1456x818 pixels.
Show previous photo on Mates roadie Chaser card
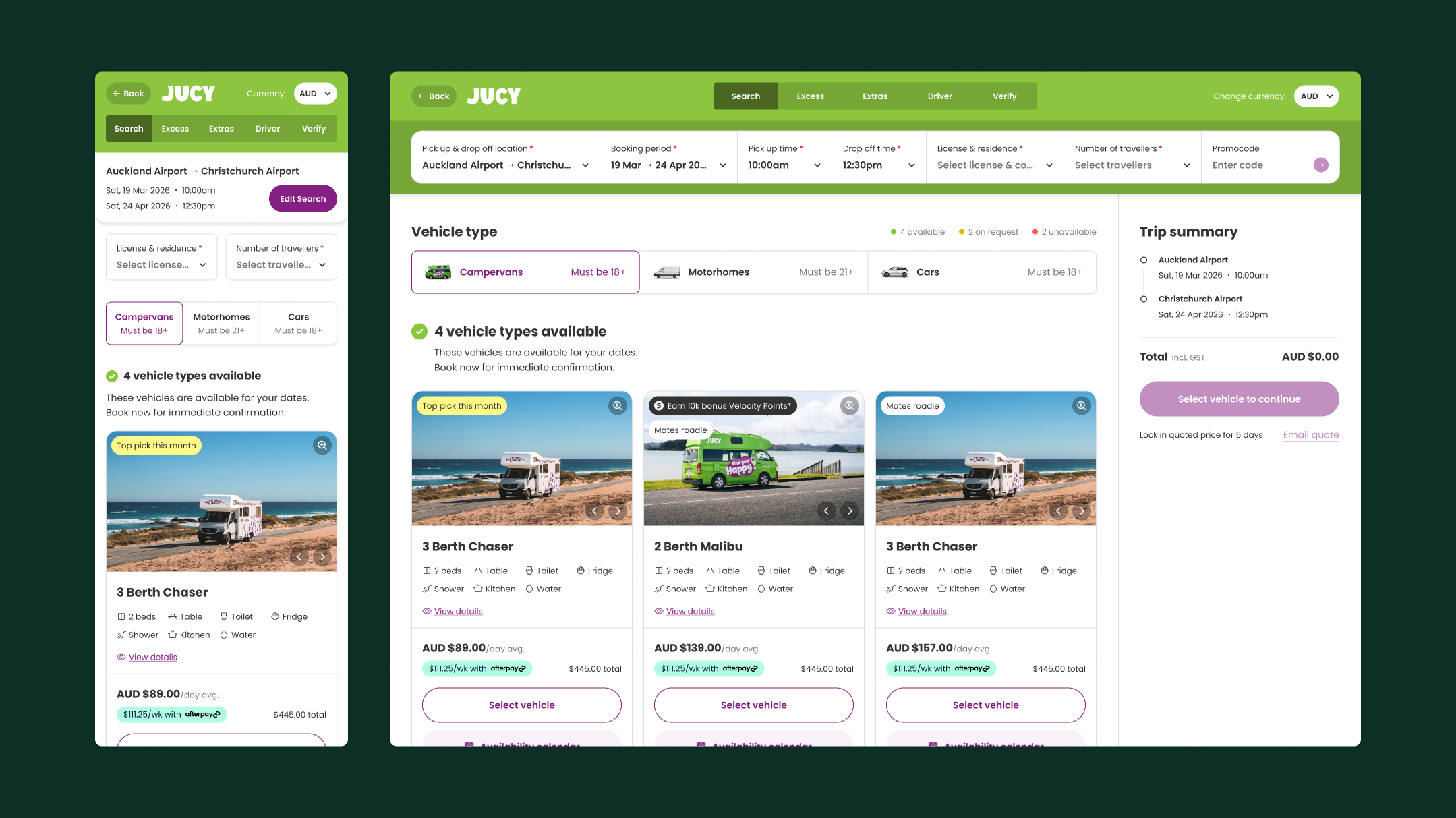coord(1058,510)
